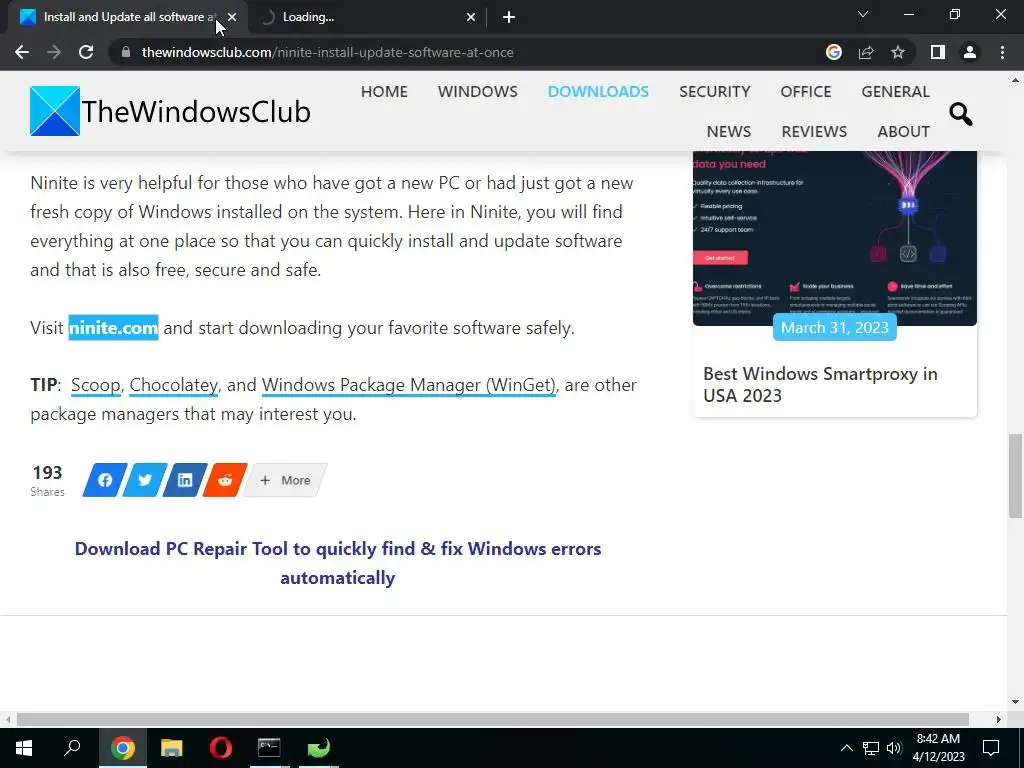Click the March 31, 2023 date badge
Viewport: 1024px width, 768px height.
click(x=835, y=327)
